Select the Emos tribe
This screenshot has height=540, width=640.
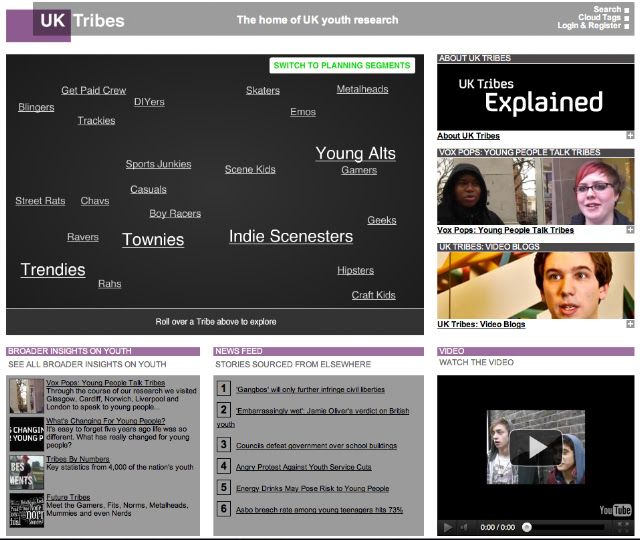(x=303, y=112)
